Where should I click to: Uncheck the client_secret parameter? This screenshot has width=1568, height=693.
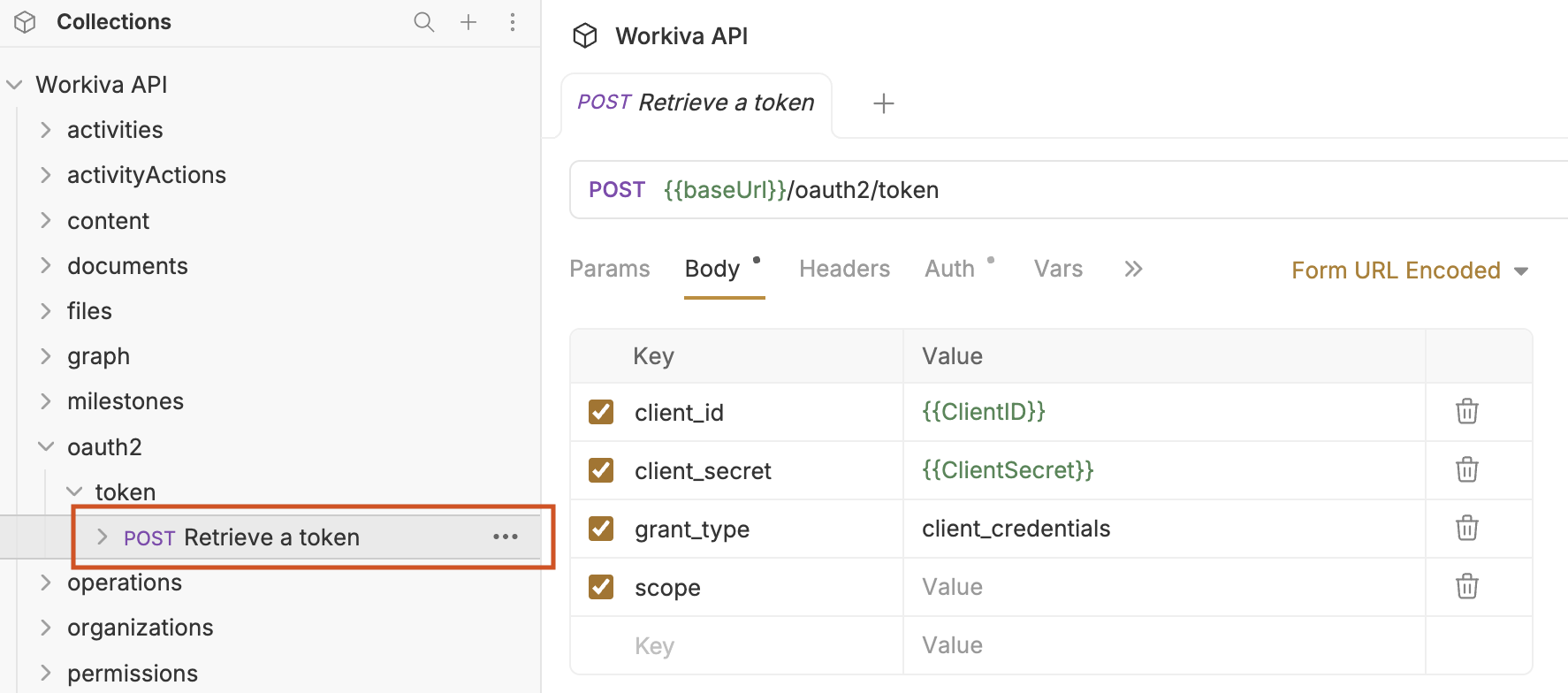pyautogui.click(x=601, y=470)
